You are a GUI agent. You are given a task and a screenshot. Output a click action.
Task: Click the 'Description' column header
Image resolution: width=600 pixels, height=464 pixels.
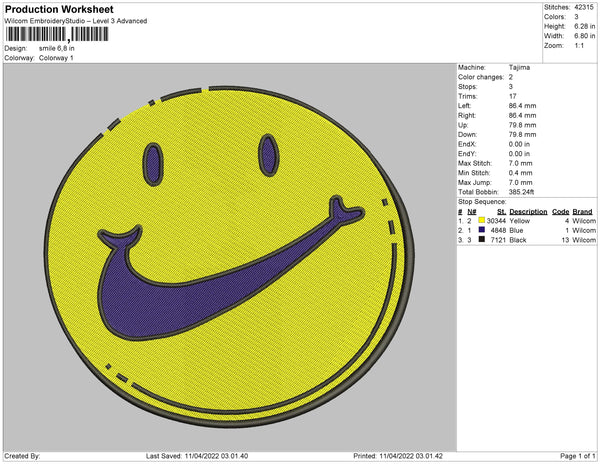click(528, 212)
